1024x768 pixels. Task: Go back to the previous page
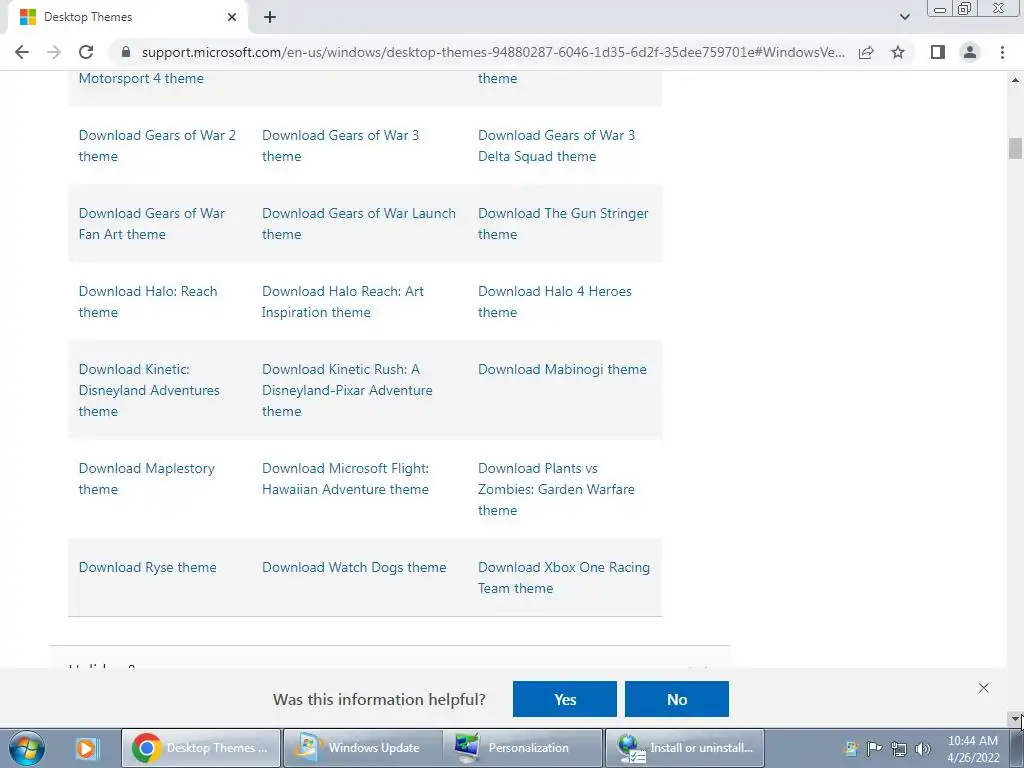click(22, 52)
